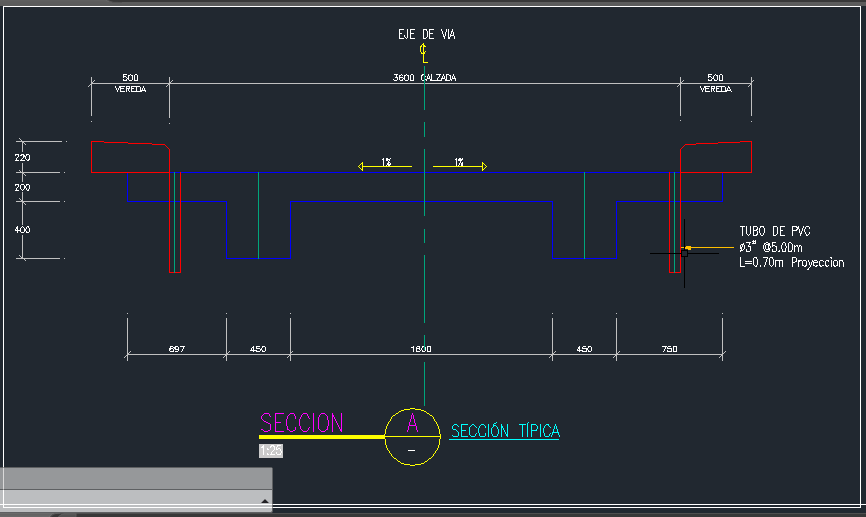
Task: Click the yellow centerline CL symbol
Action: click(424, 54)
